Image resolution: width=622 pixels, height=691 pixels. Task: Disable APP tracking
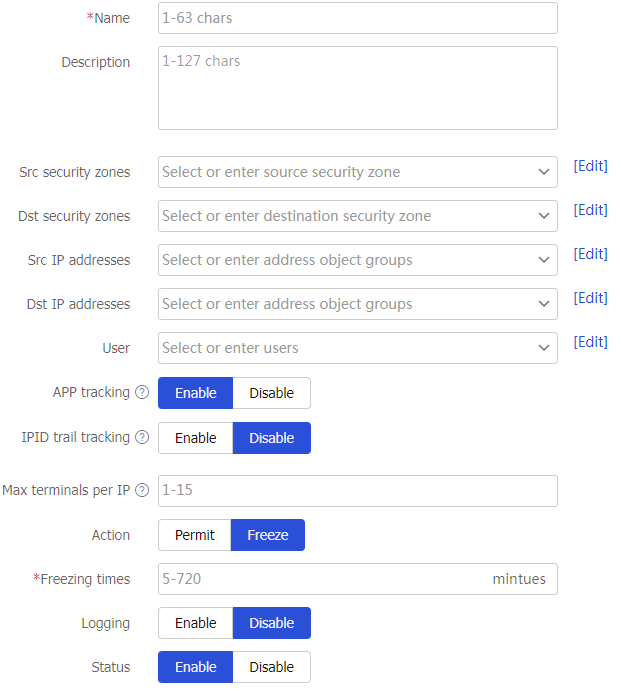[271, 393]
